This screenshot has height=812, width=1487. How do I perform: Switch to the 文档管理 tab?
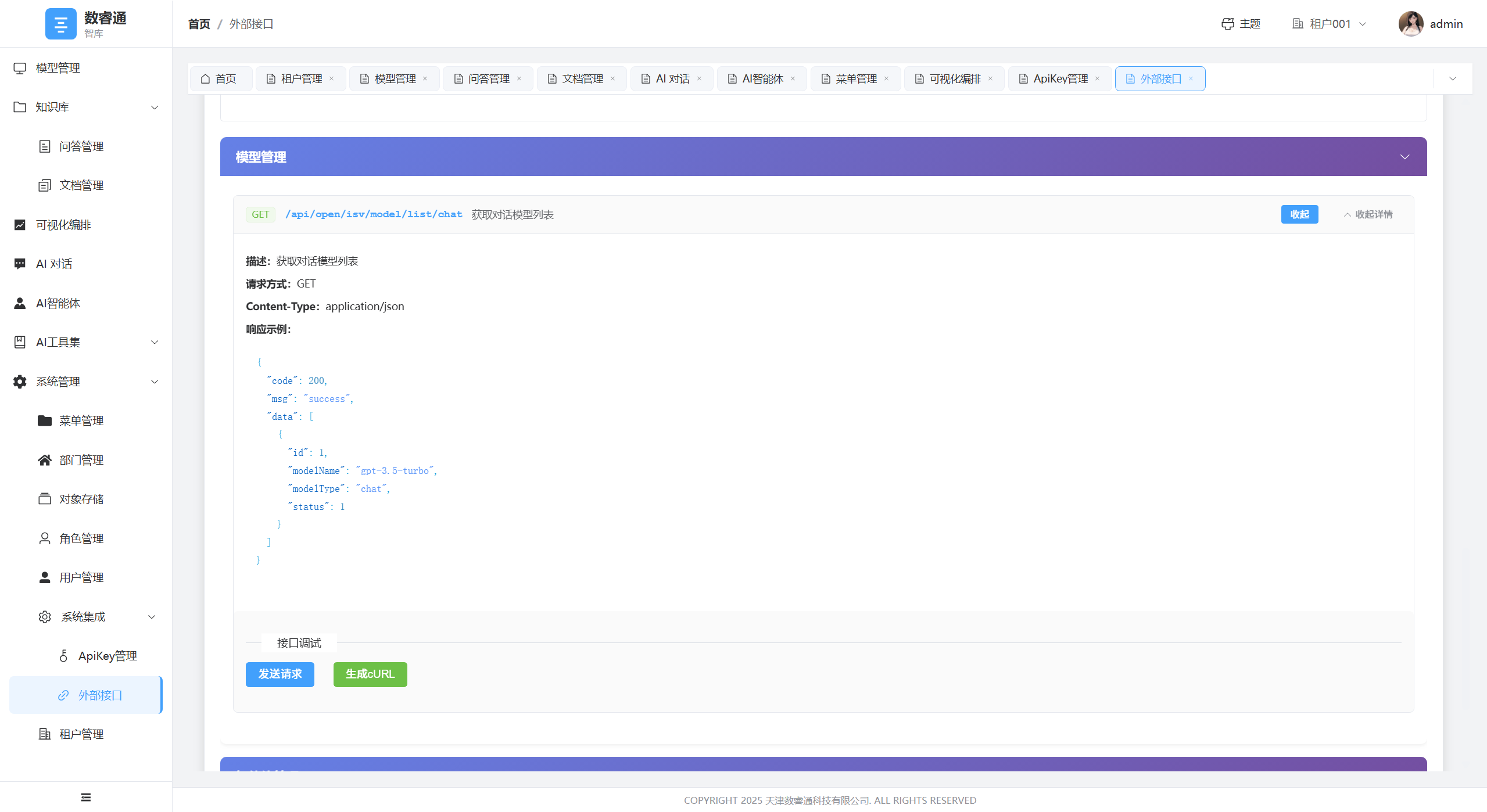(582, 78)
